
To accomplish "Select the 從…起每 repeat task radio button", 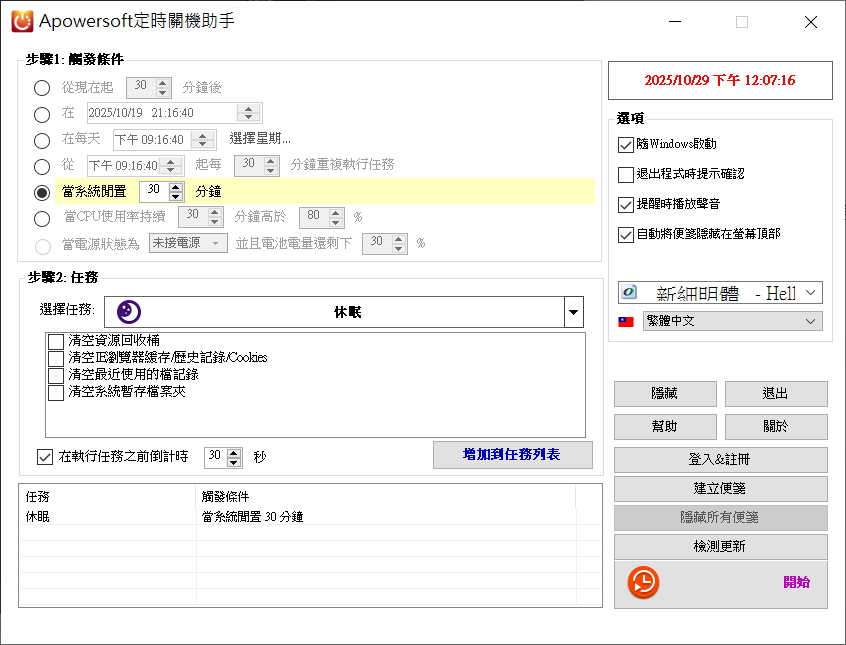I will 42,166.
